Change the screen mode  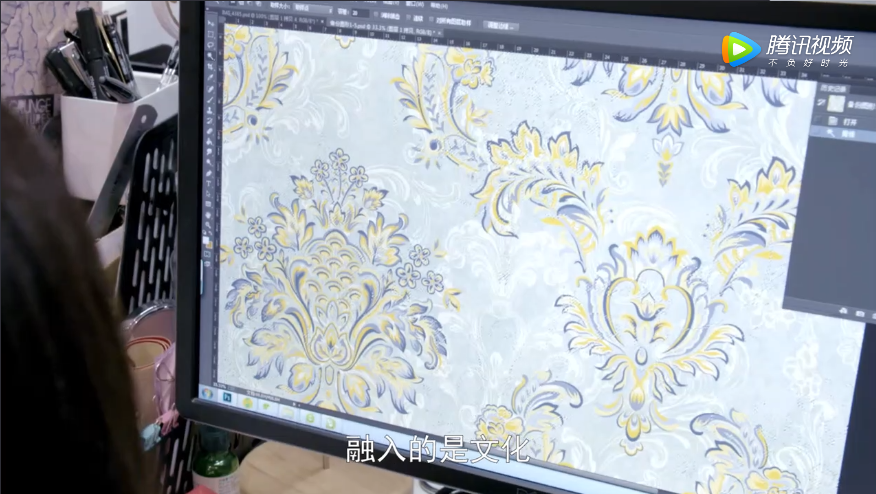pos(207,264)
